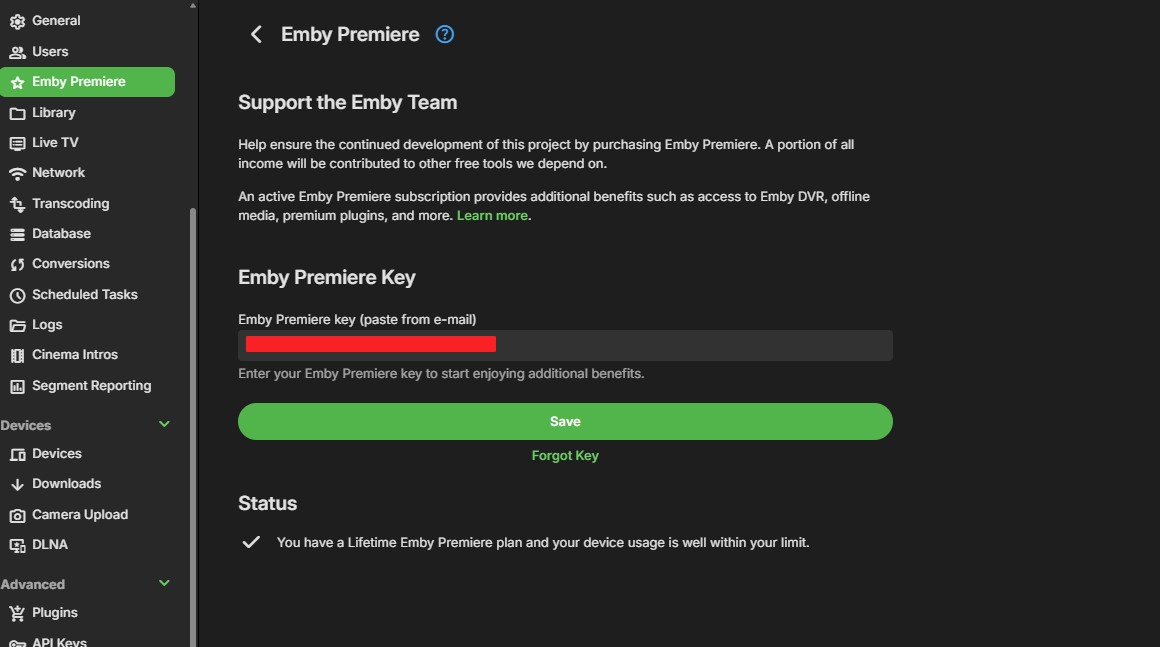Open the blue help question mark icon
This screenshot has height=647, width=1160.
445,35
